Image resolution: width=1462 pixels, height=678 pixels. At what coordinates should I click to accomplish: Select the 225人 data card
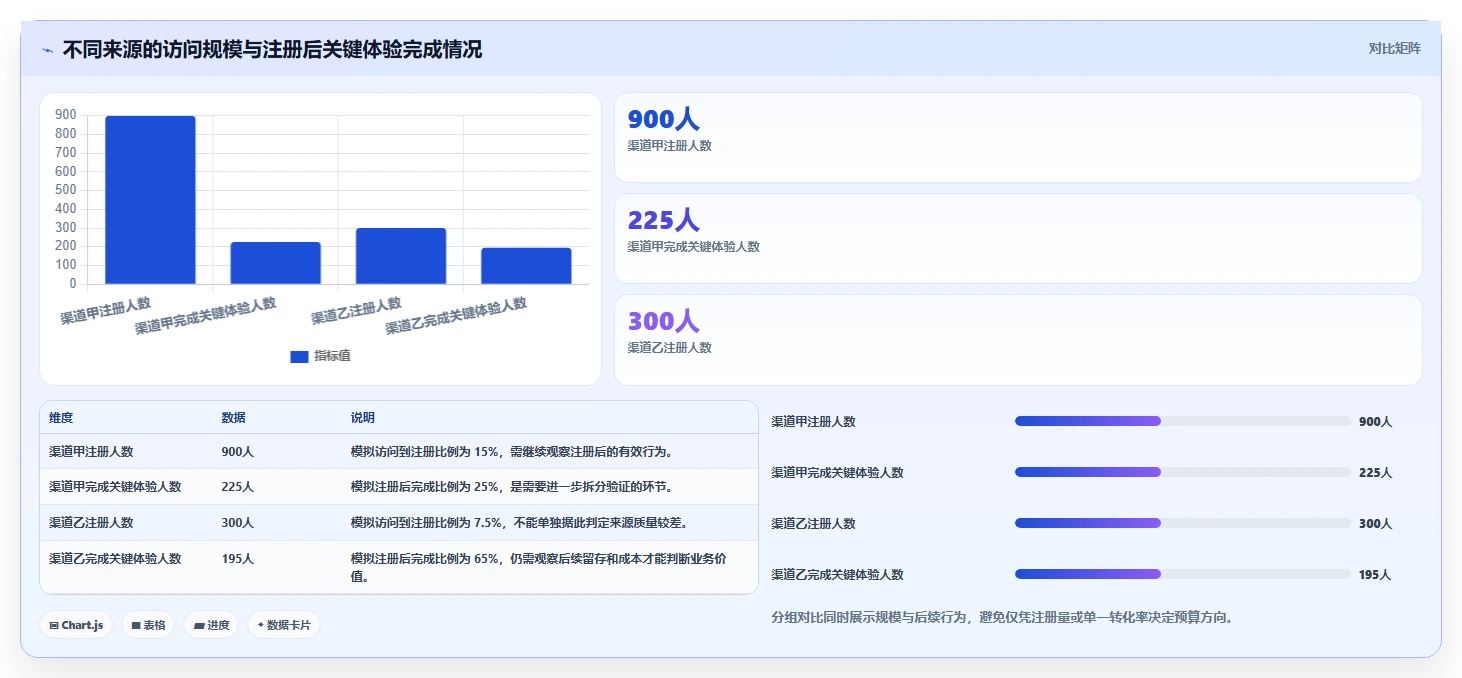(1018, 239)
